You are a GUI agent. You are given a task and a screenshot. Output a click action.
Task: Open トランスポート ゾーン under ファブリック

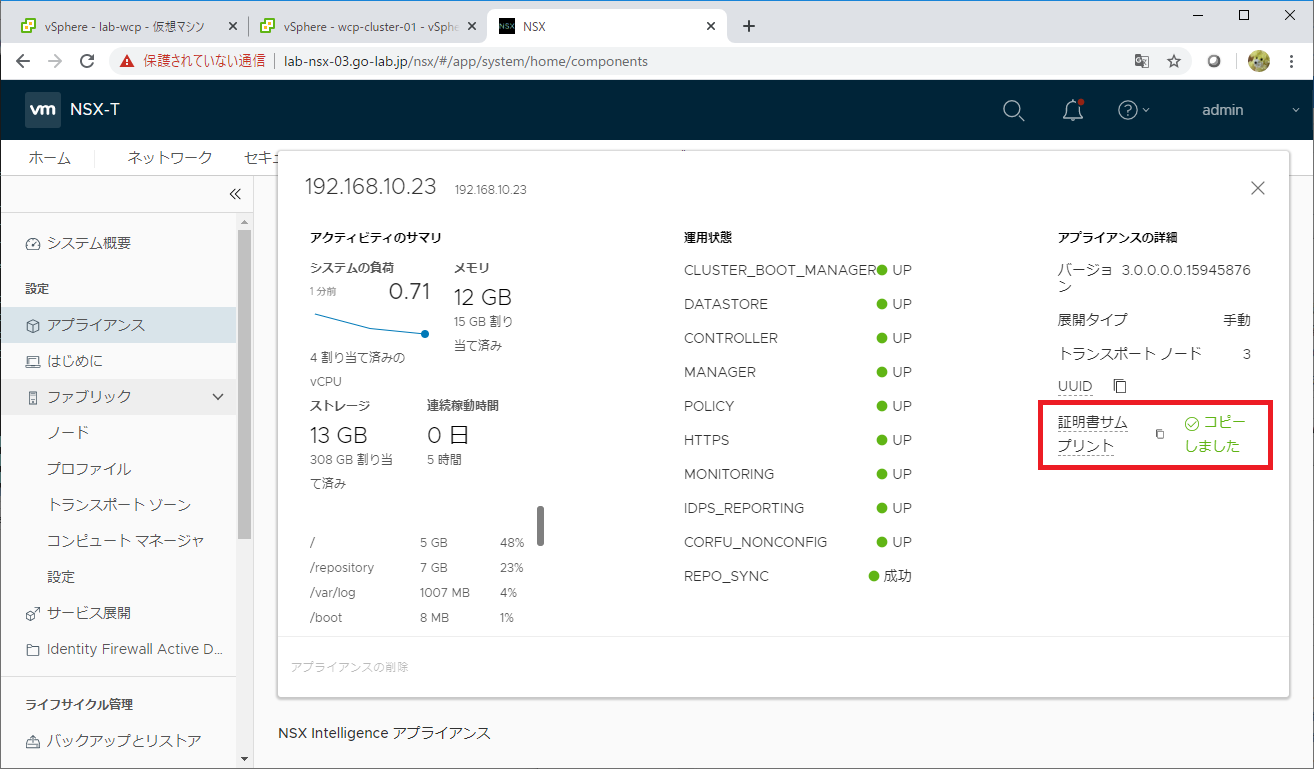tap(119, 505)
